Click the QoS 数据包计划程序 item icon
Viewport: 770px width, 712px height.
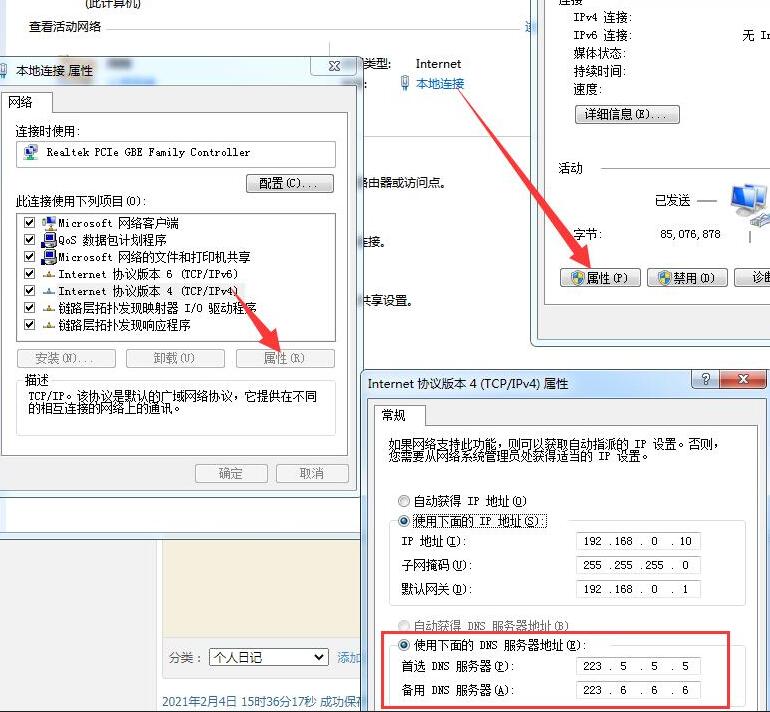pyautogui.click(x=48, y=240)
